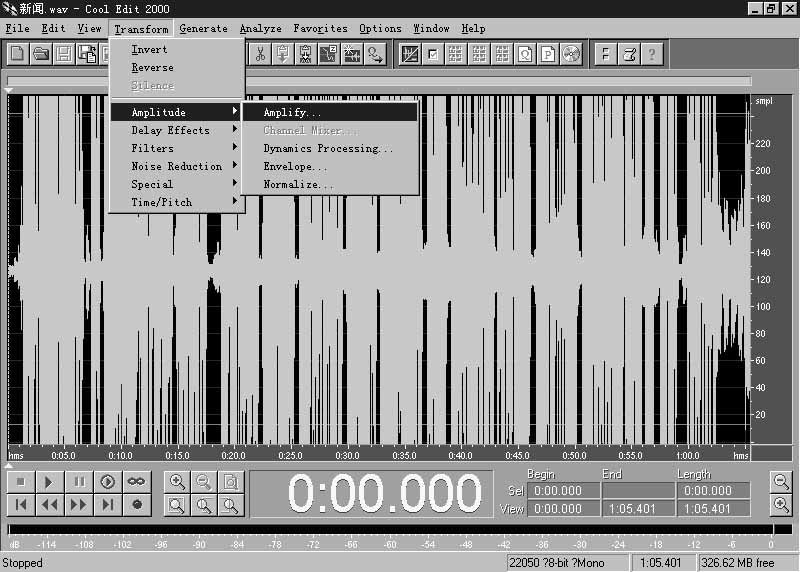This screenshot has height=572, width=800.
Task: Click the Open file folder icon
Action: 41,54
